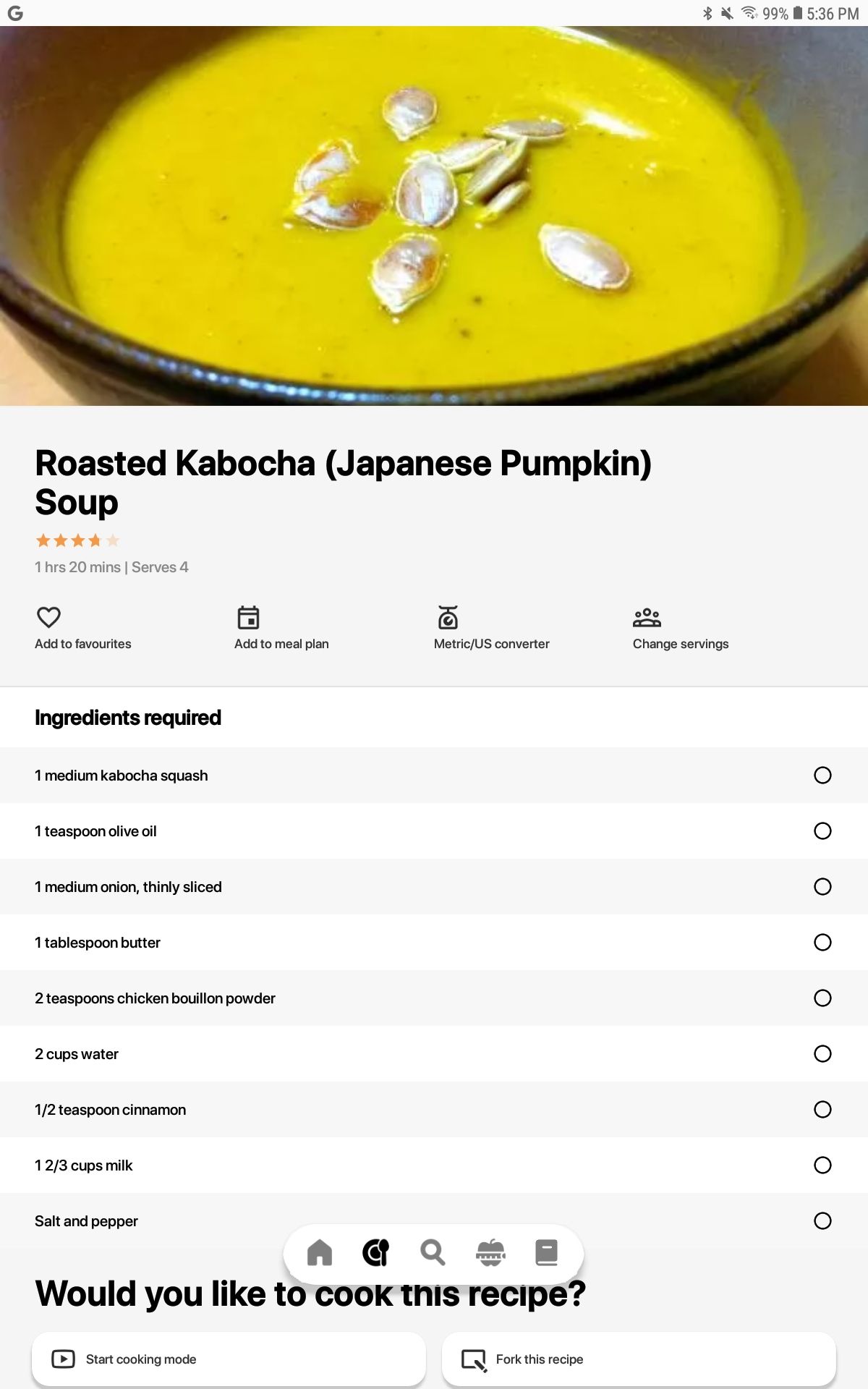Click the Fork this recipe button

point(639,1359)
